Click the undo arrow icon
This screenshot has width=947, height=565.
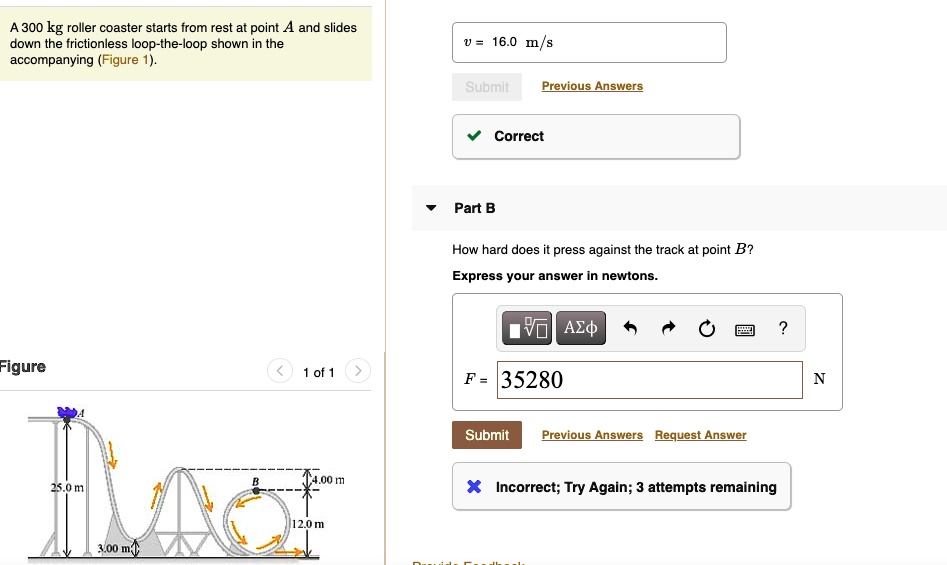coord(630,328)
